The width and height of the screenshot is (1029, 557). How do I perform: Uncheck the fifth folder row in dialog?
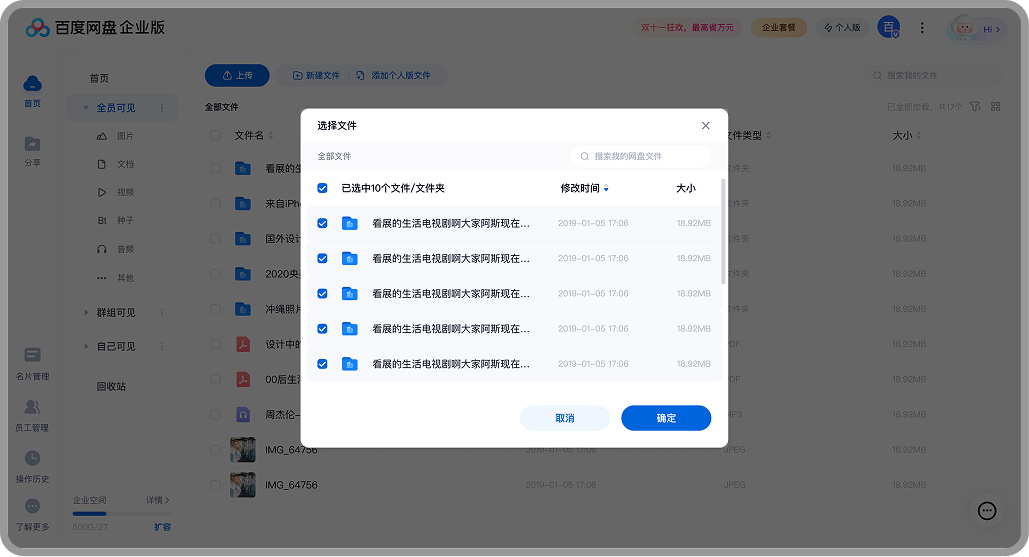[322, 363]
